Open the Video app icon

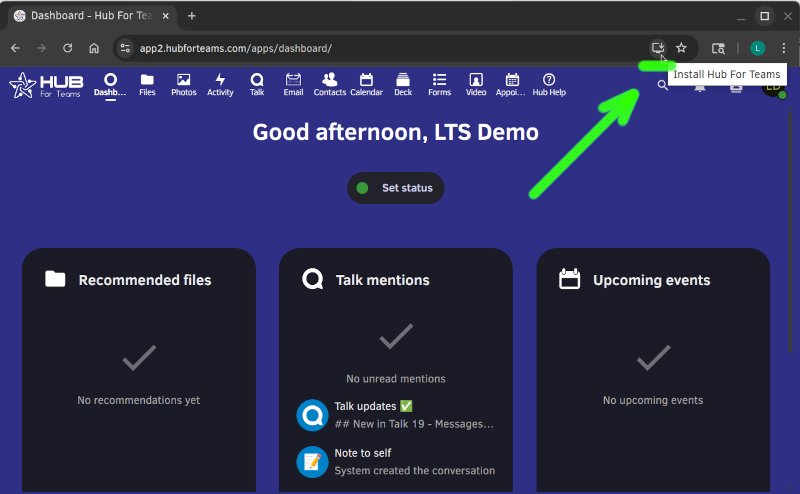[476, 85]
